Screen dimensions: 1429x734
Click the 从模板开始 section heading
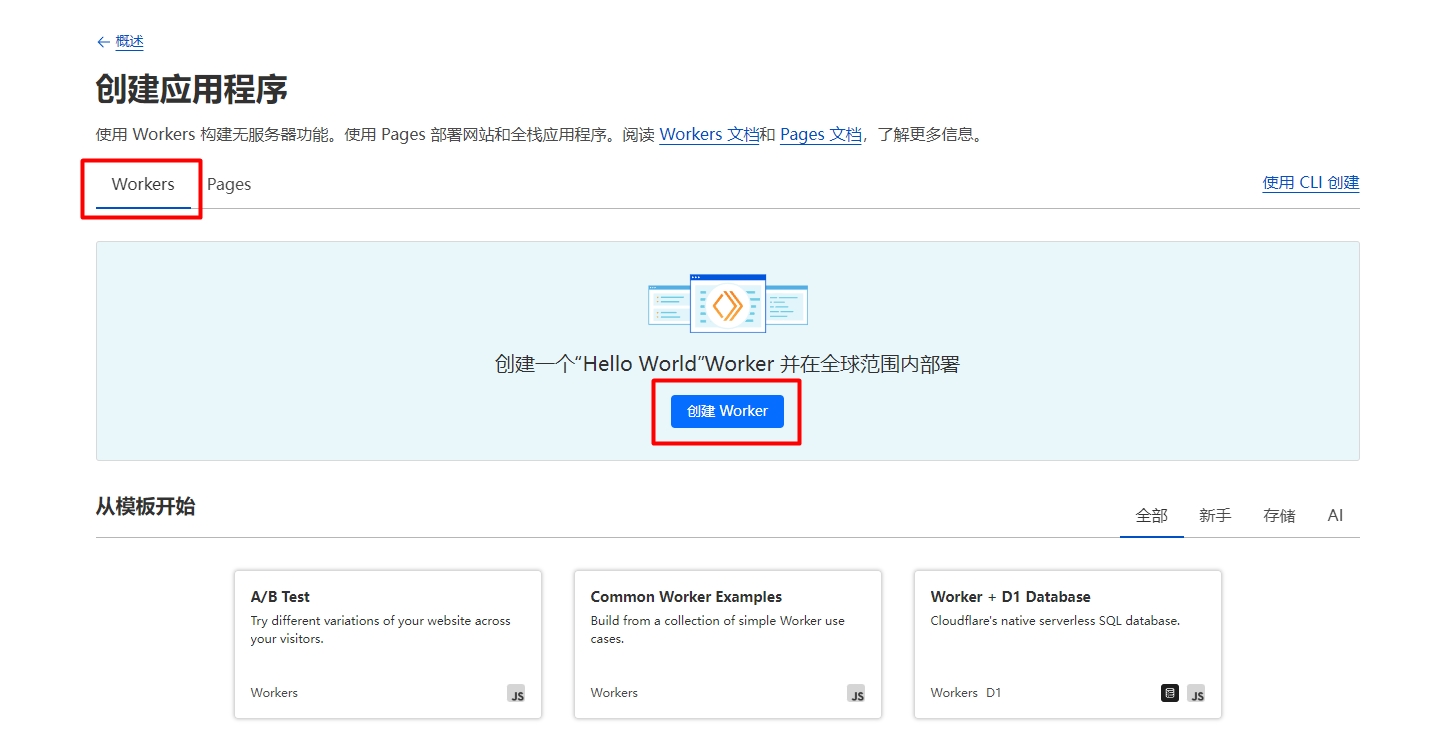[145, 507]
